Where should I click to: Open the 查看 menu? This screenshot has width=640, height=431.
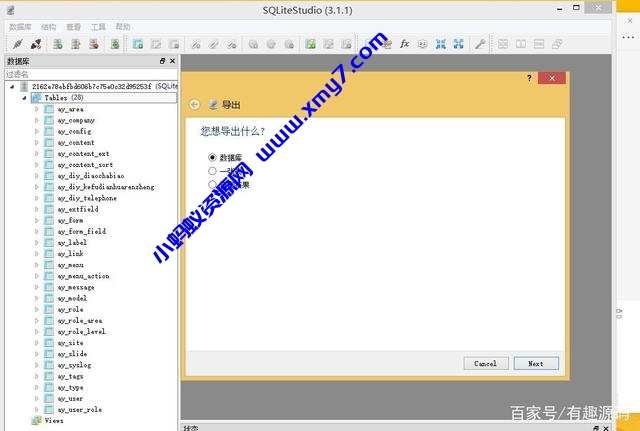[73, 27]
